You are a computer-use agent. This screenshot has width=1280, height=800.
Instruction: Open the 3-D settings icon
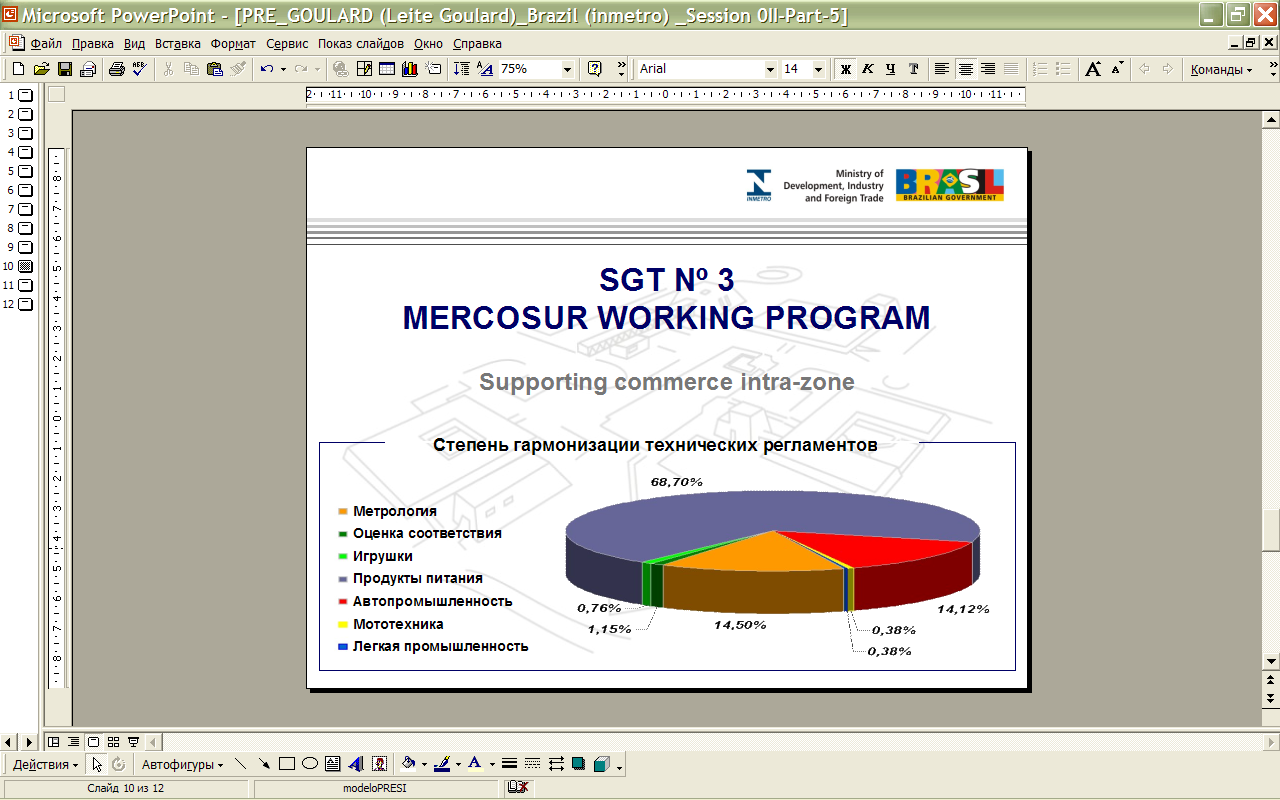(x=601, y=764)
